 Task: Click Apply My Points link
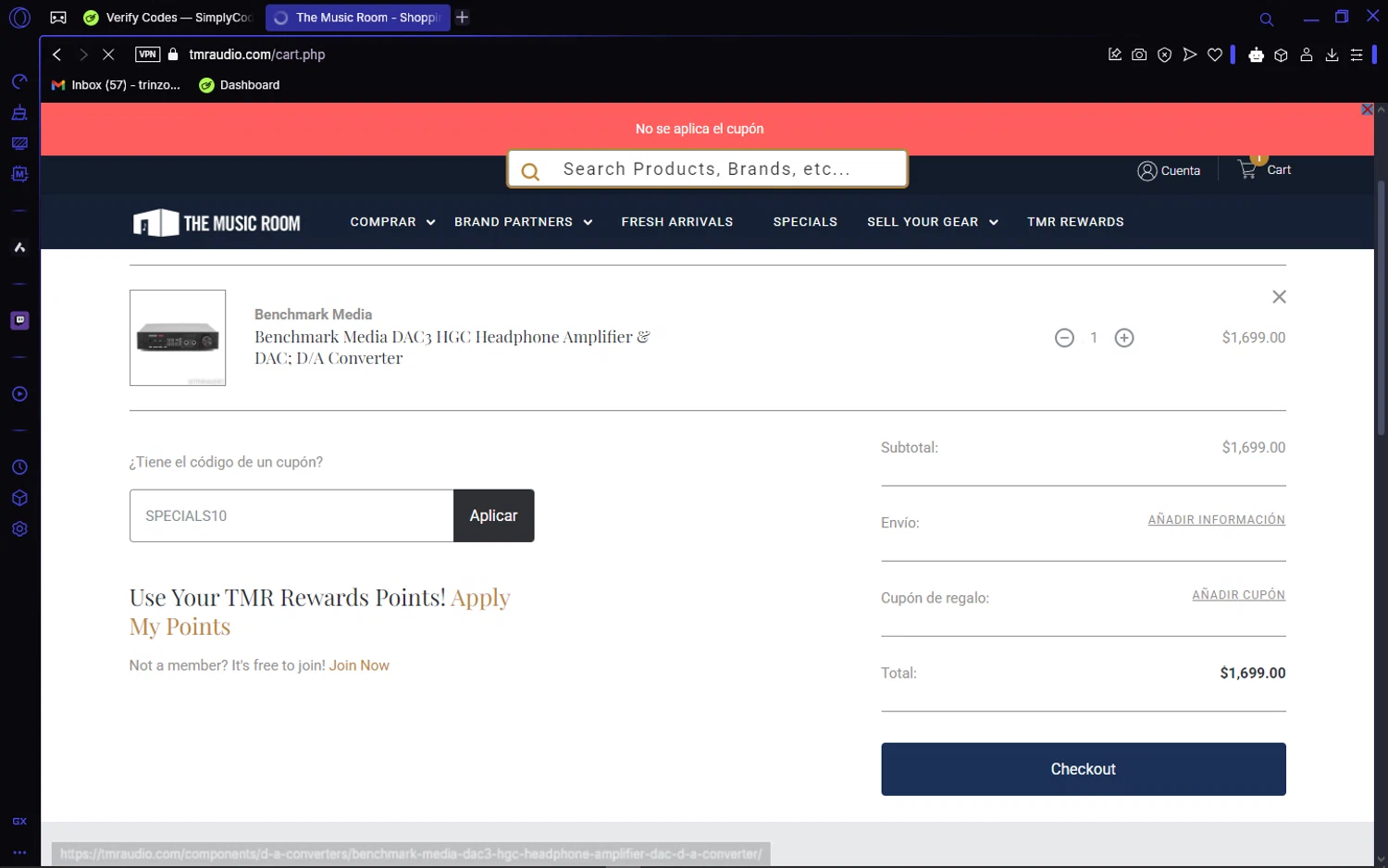[320, 612]
